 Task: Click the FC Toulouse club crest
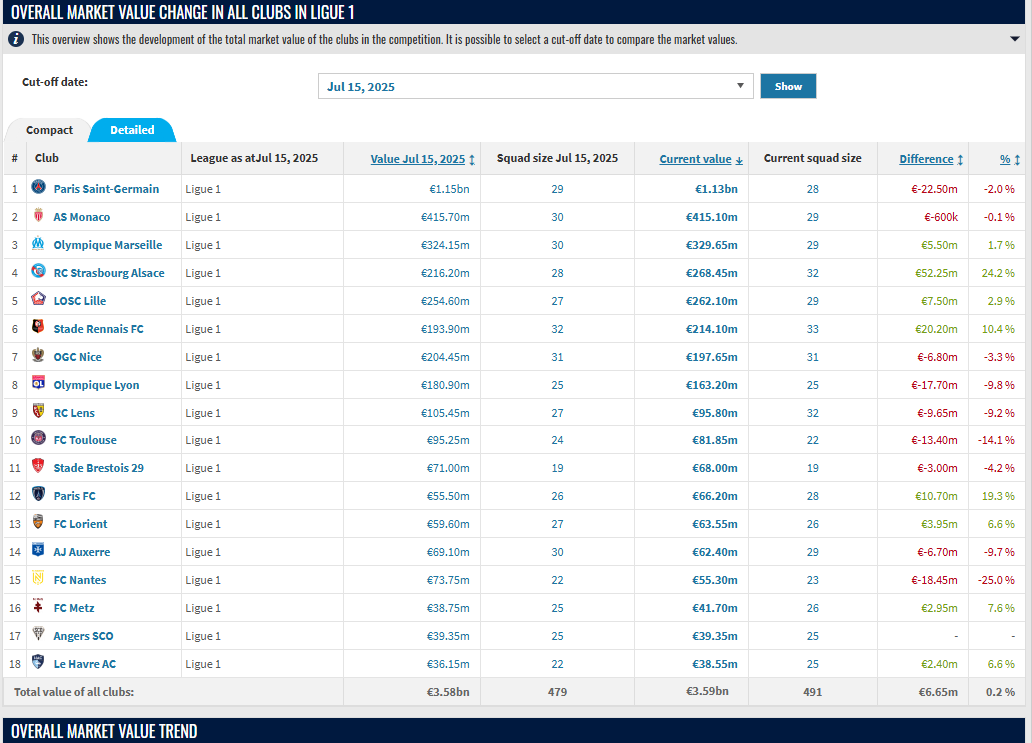(x=39, y=438)
